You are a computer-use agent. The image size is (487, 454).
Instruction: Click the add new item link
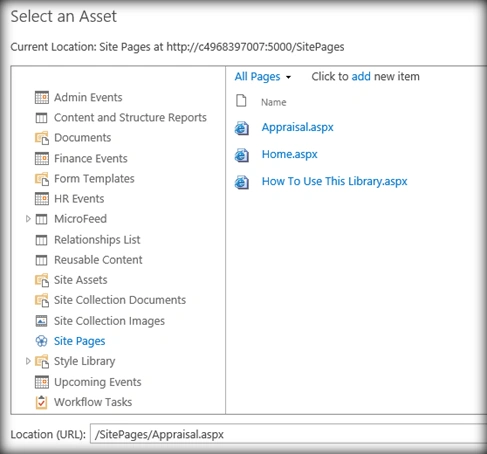pos(361,76)
